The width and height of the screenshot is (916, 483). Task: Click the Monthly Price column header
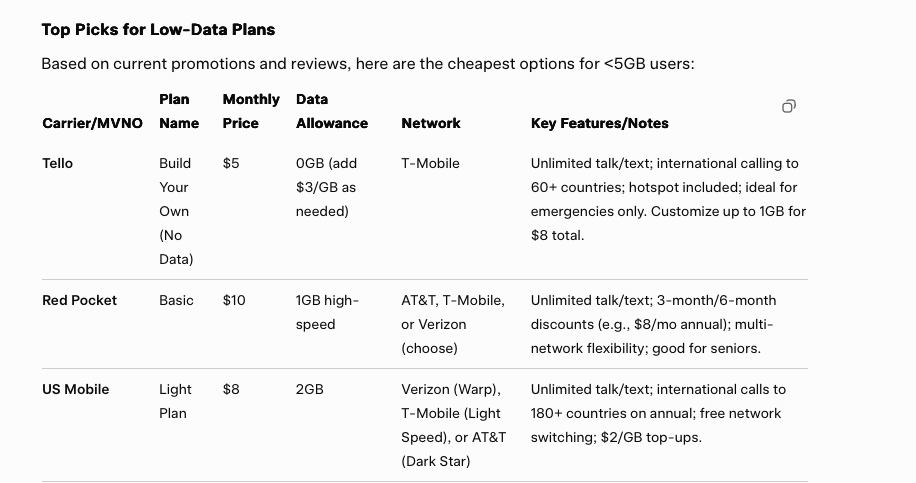tap(251, 111)
